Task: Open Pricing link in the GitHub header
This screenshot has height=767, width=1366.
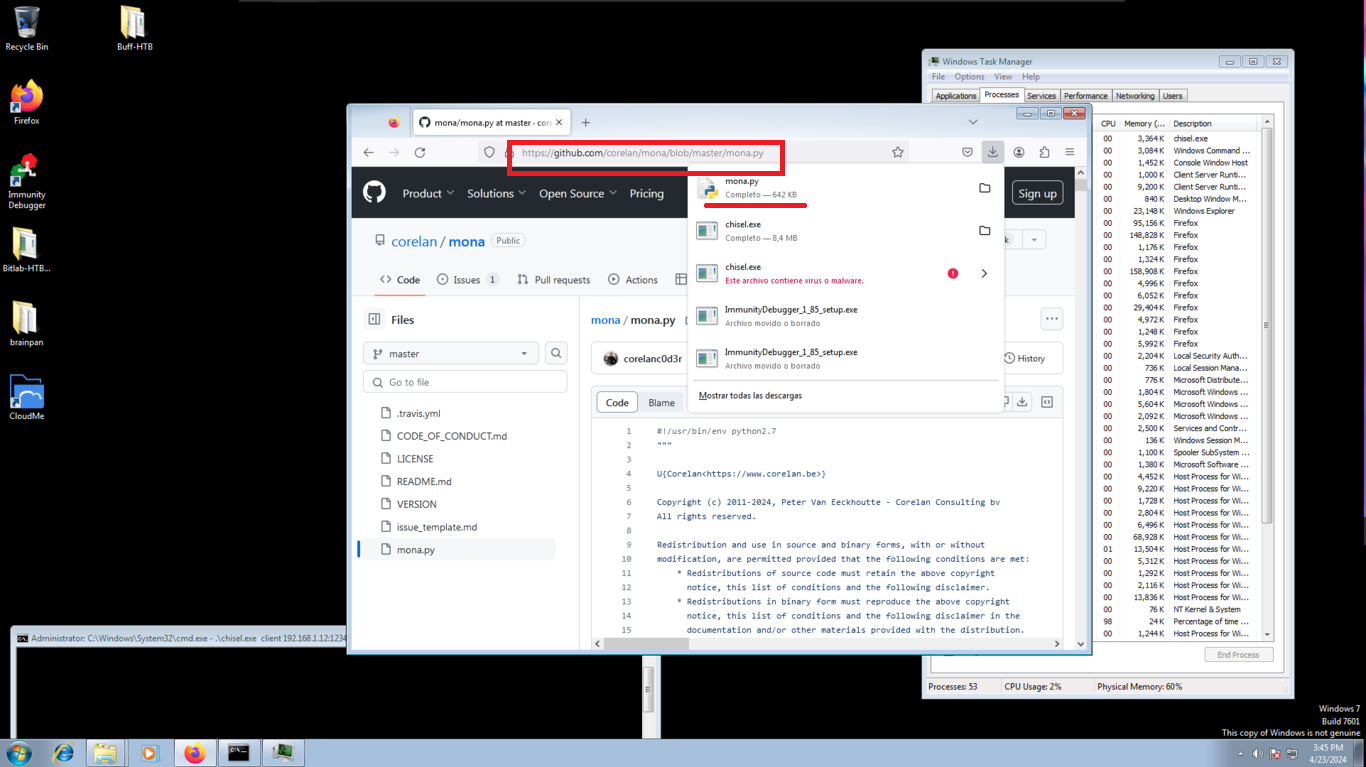Action: pyautogui.click(x=646, y=193)
